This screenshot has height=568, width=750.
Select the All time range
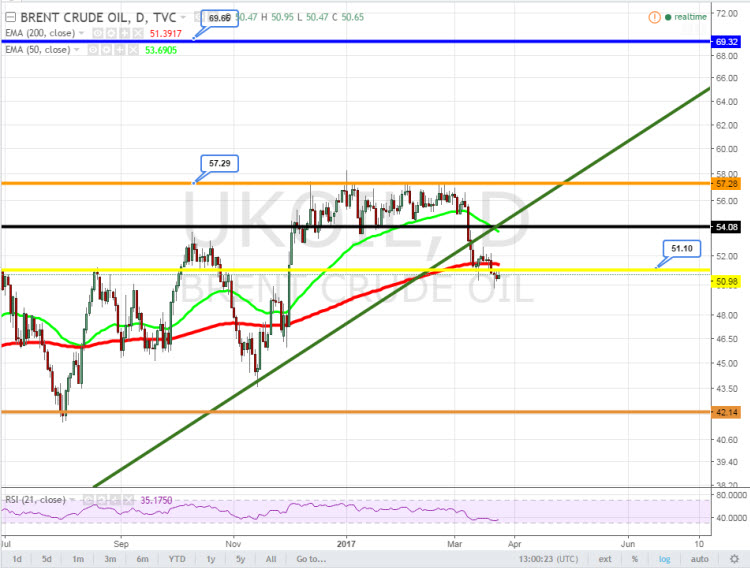coord(271,559)
